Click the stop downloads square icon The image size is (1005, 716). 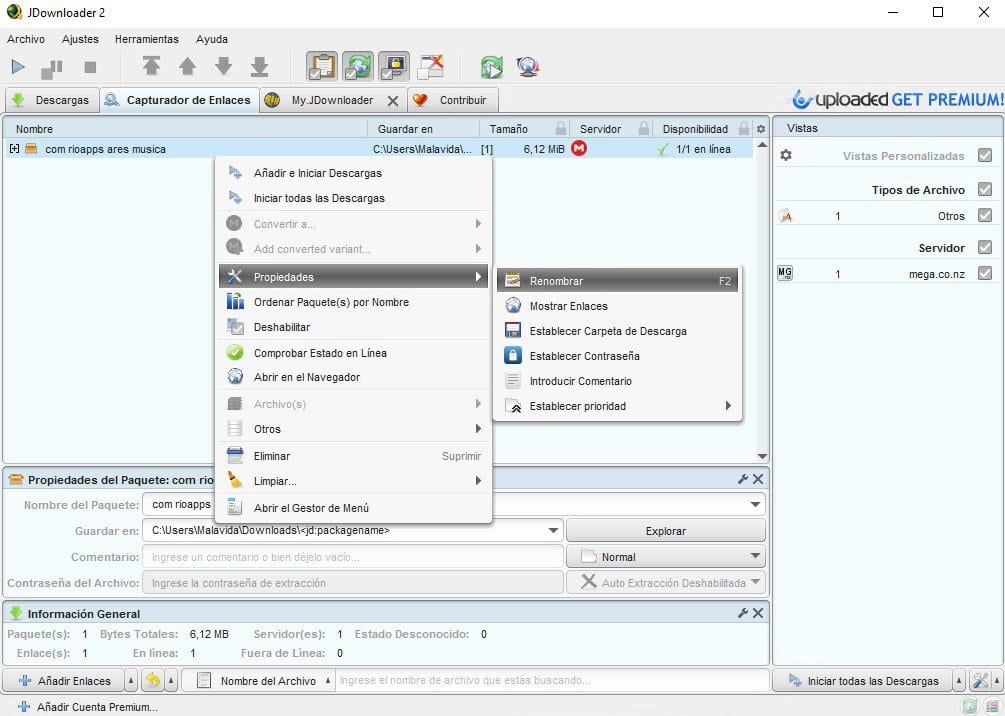pos(90,67)
